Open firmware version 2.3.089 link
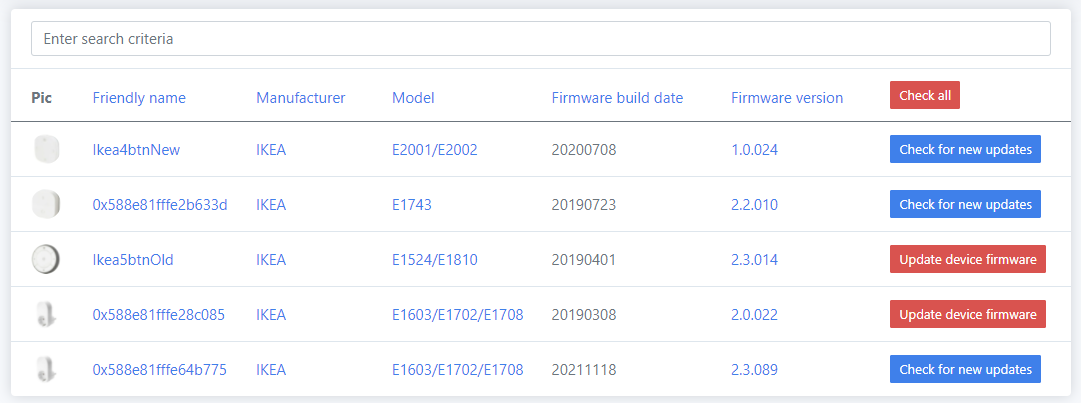1081x403 pixels. tap(754, 370)
